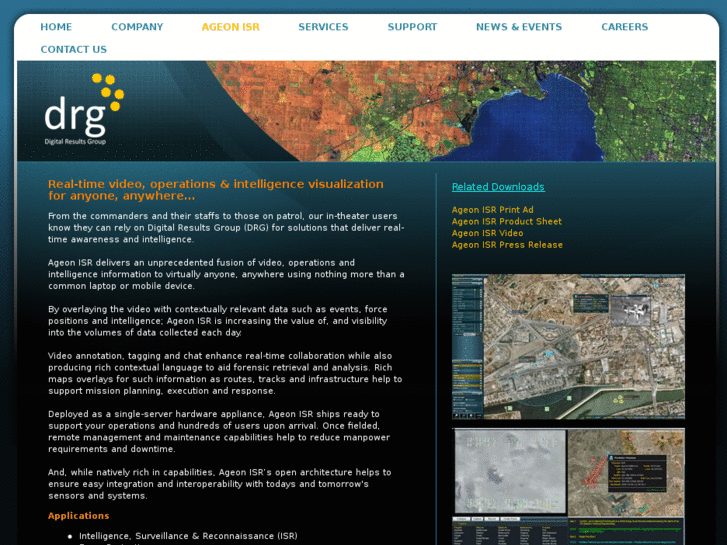727x545 pixels.
Task: Open NEWS & EVENTS
Action: point(519,27)
